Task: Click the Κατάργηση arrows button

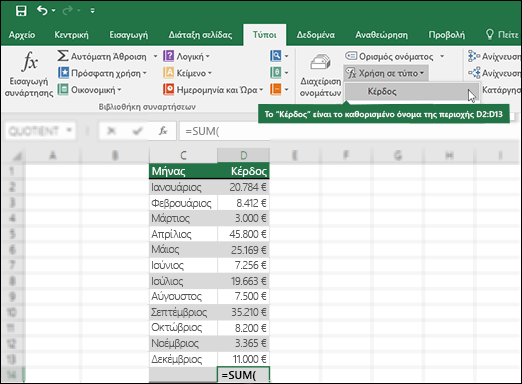Action: (x=501, y=90)
